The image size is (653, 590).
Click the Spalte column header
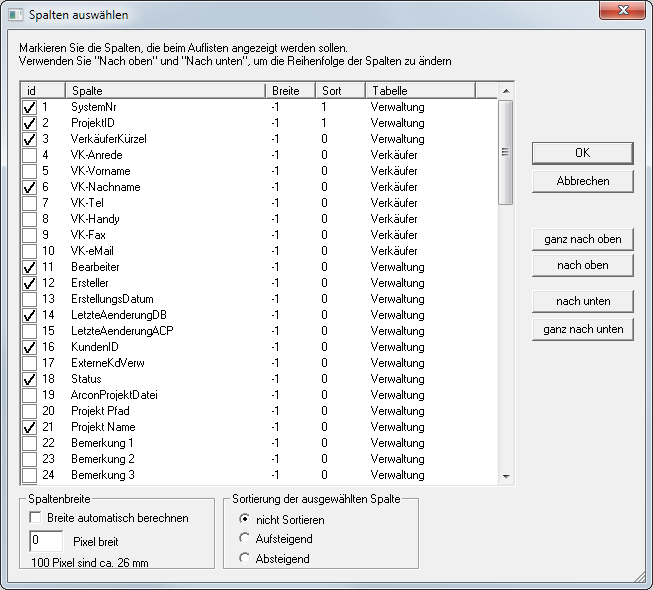tap(165, 91)
